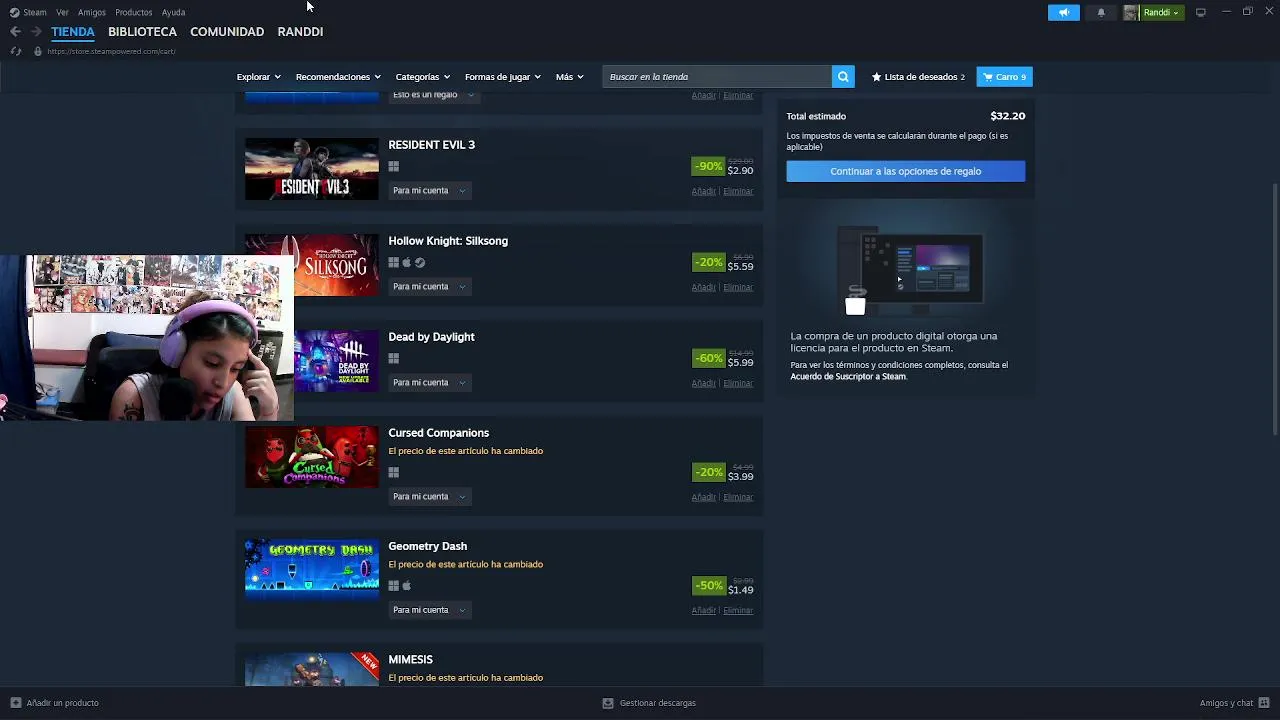This screenshot has height=720, width=1280.
Task: Switch to the TIENDA tab
Action: click(x=73, y=32)
